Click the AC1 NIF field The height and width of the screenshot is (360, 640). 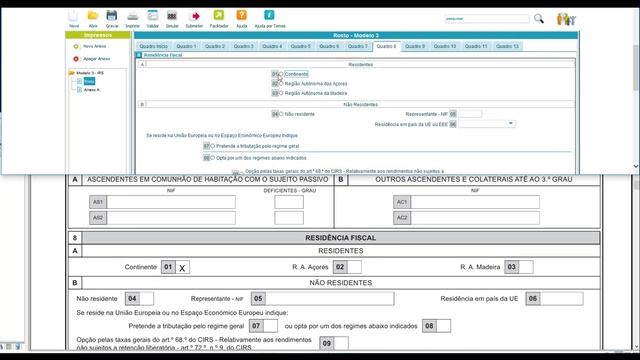pos(475,202)
